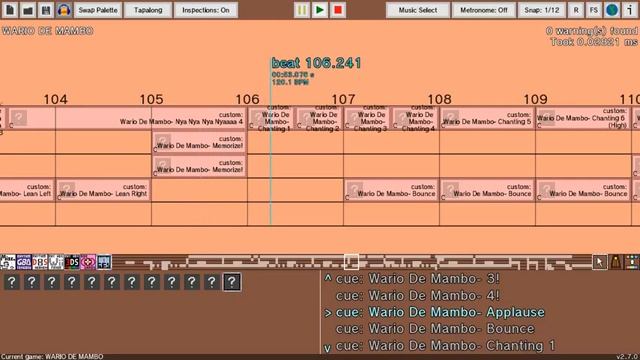The height and width of the screenshot is (360, 640).
Task: Click the Chanting 3 block
Action: click(367, 118)
